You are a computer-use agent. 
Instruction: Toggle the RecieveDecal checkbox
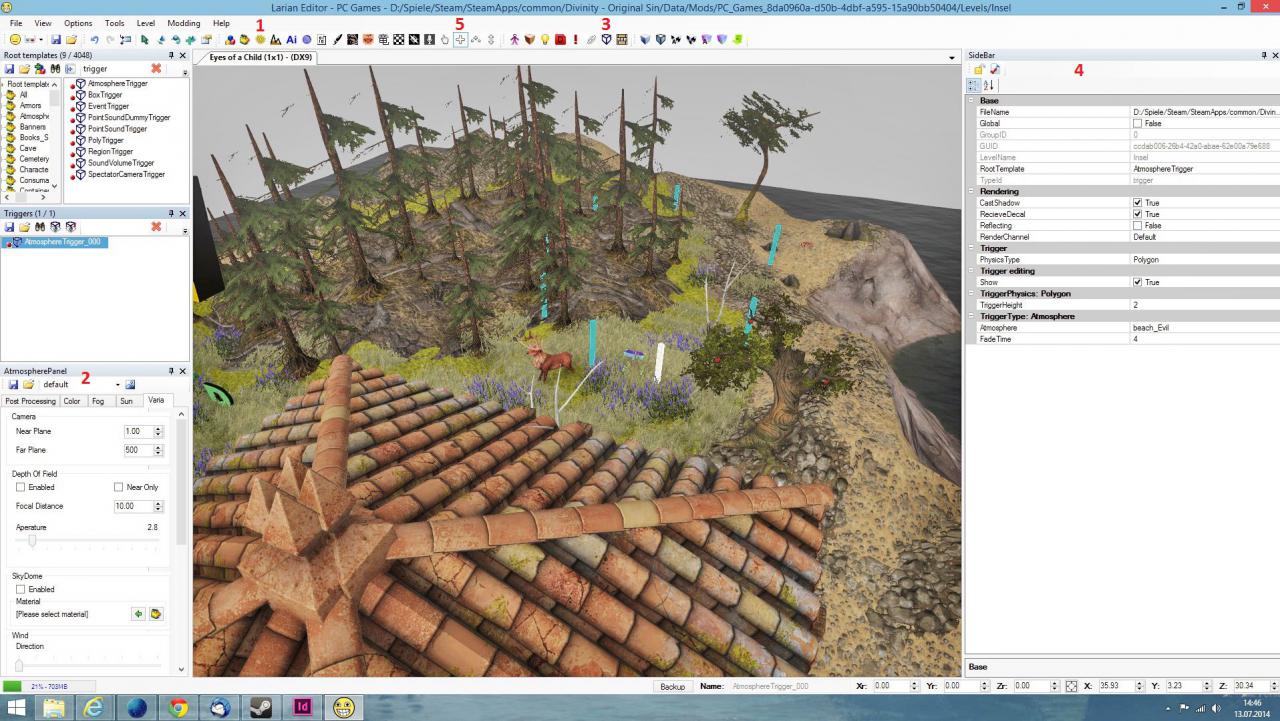click(x=1137, y=214)
